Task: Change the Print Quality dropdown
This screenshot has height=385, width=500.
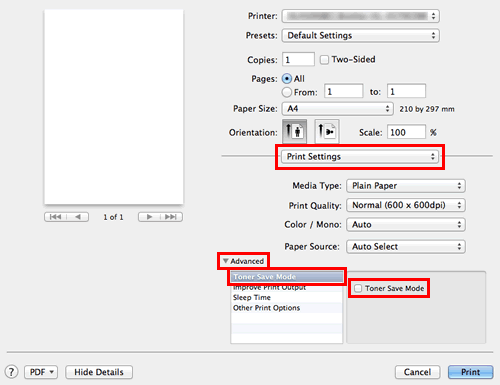Action: pos(406,205)
